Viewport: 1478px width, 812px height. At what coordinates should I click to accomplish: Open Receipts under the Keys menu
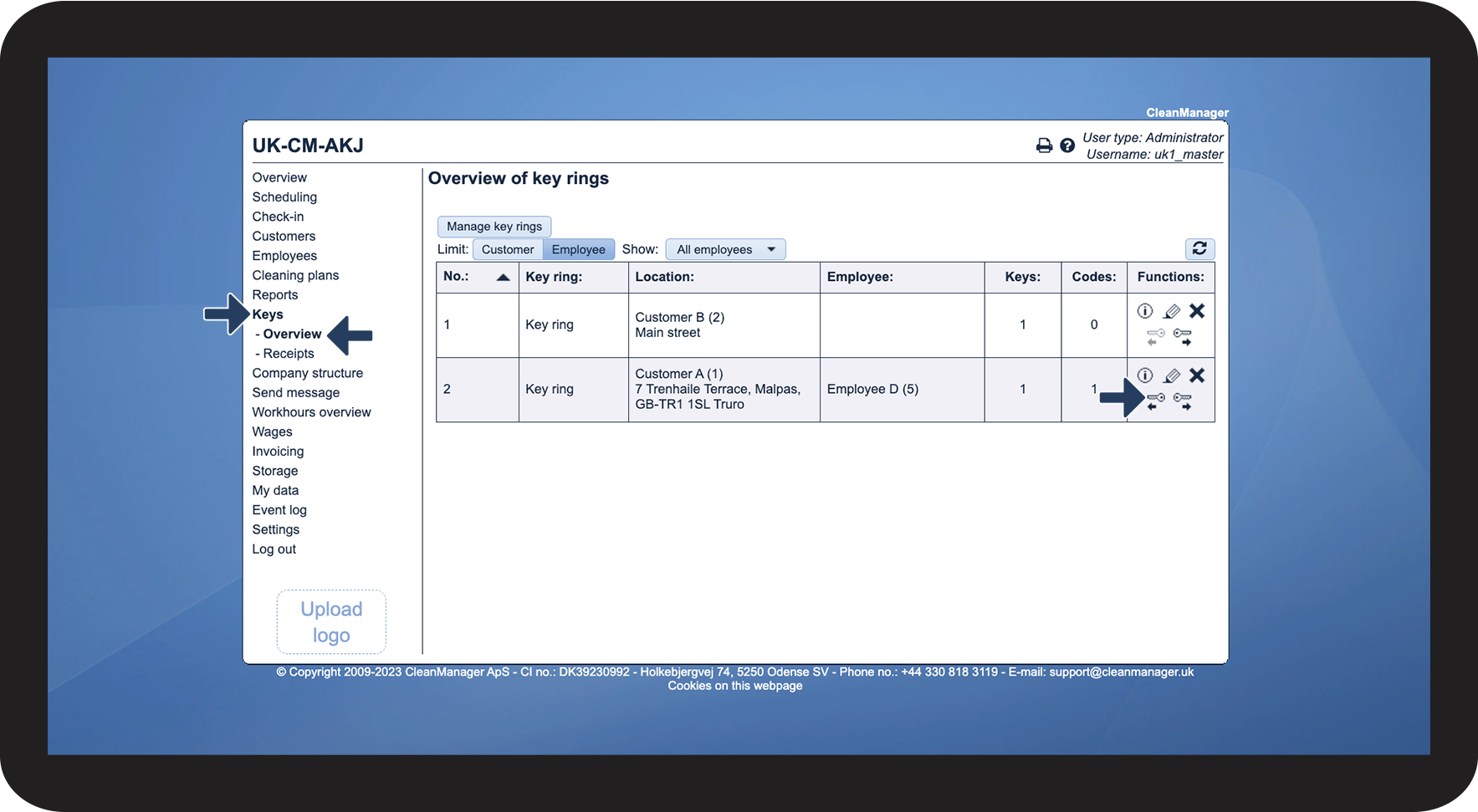click(284, 354)
